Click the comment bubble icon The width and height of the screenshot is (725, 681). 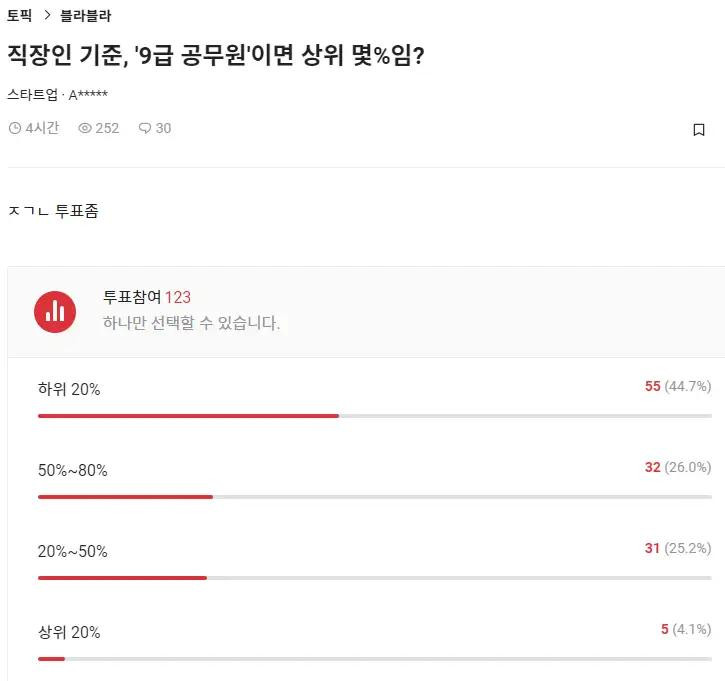[145, 128]
